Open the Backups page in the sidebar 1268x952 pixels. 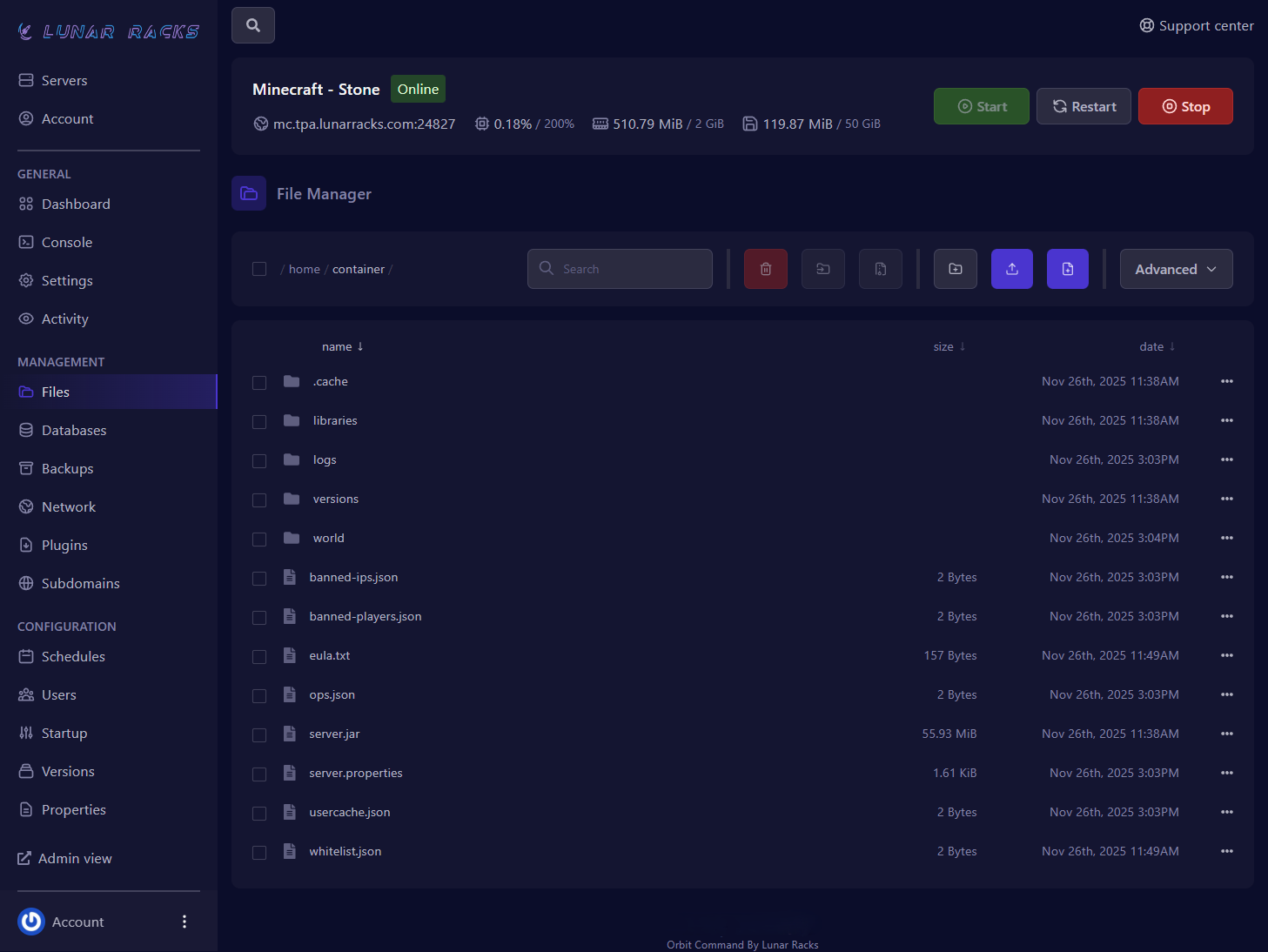tap(67, 468)
